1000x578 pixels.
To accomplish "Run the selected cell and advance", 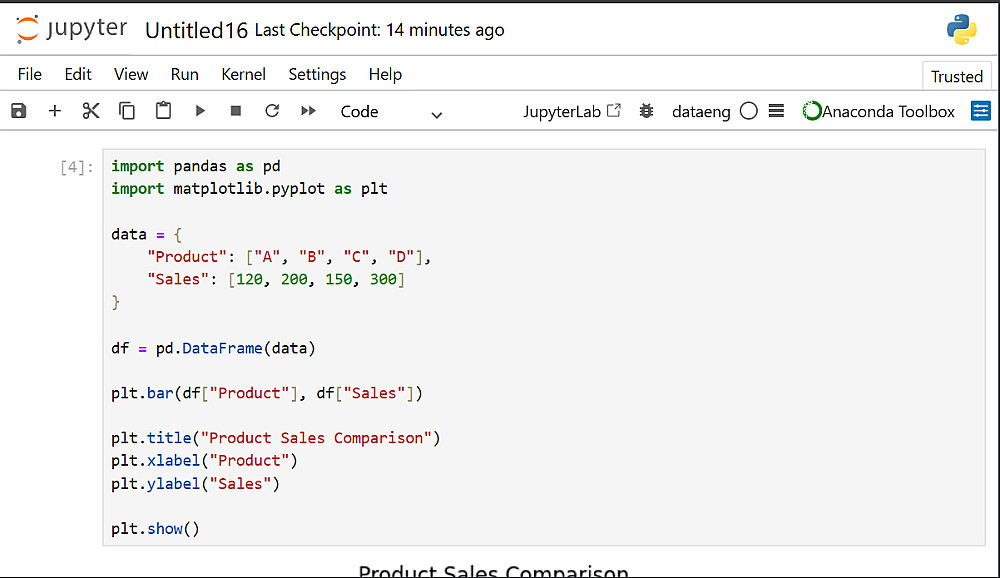I will (x=200, y=111).
